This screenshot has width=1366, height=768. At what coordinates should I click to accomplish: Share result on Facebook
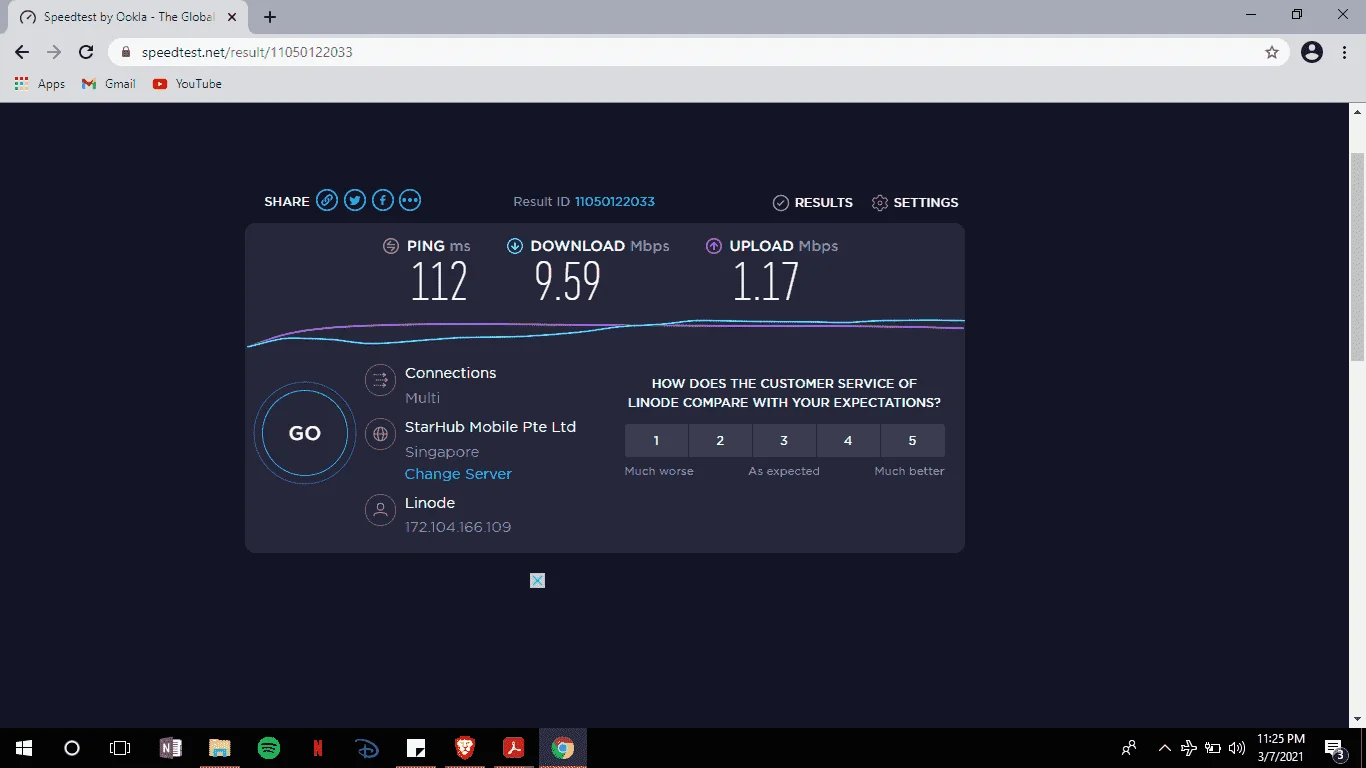tap(382, 201)
